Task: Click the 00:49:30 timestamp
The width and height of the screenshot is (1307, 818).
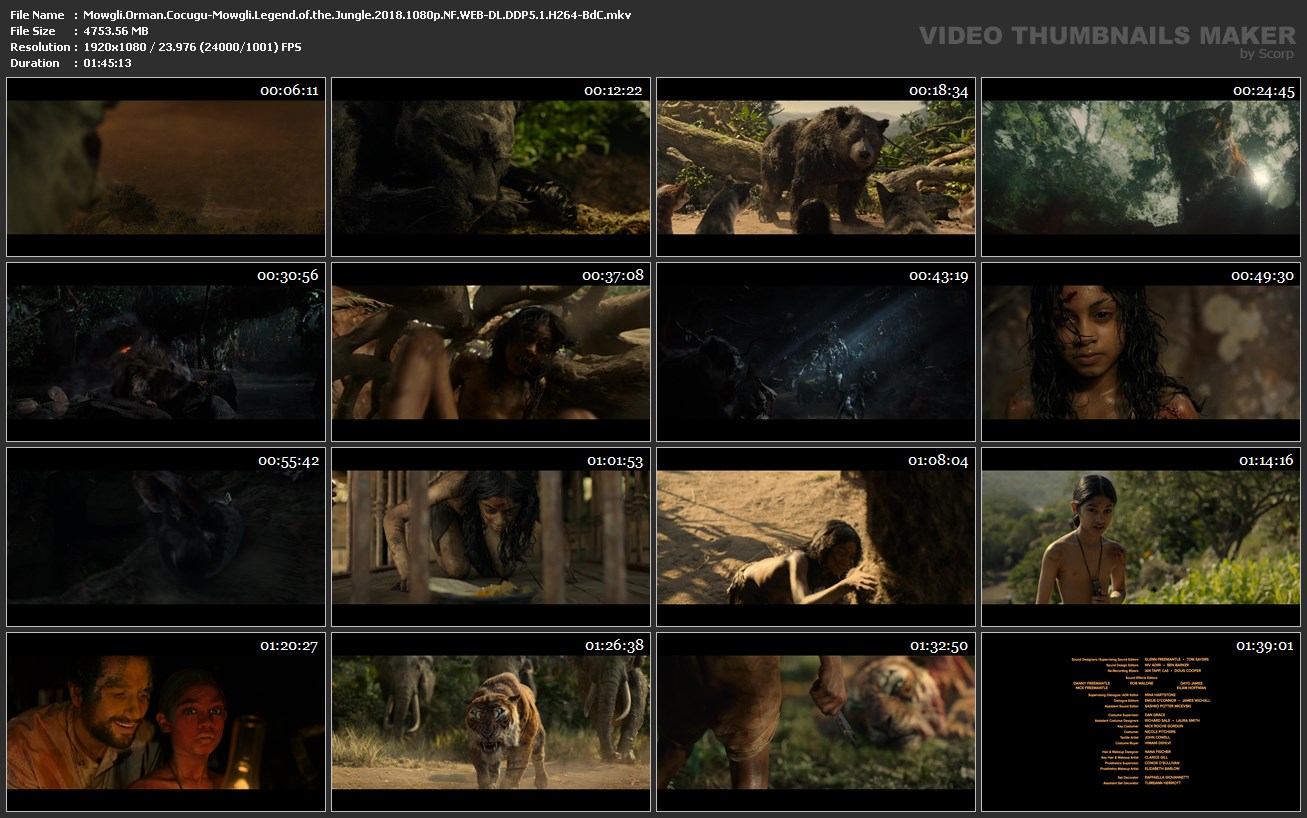Action: tap(1263, 276)
